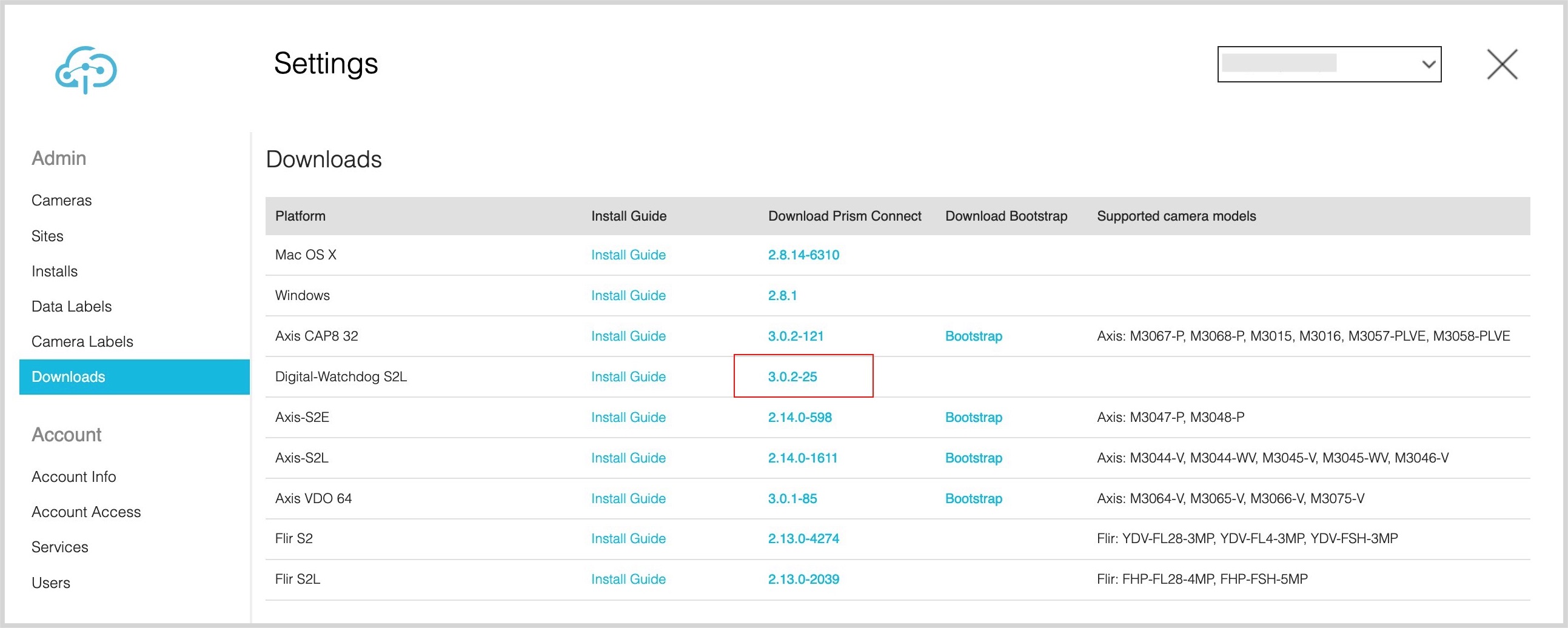Click the cloud logo icon
1568x628 pixels.
[86, 69]
